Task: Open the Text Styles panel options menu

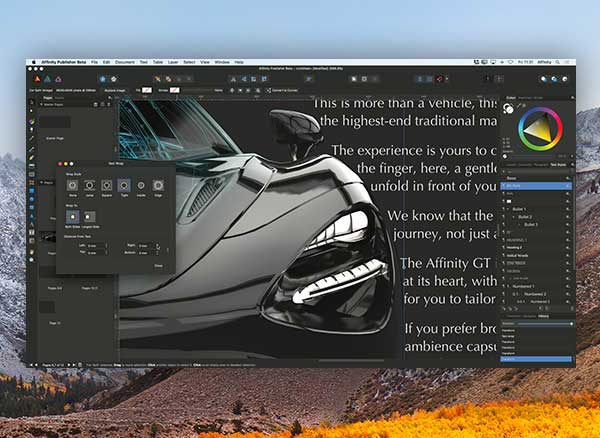Action: [572, 165]
